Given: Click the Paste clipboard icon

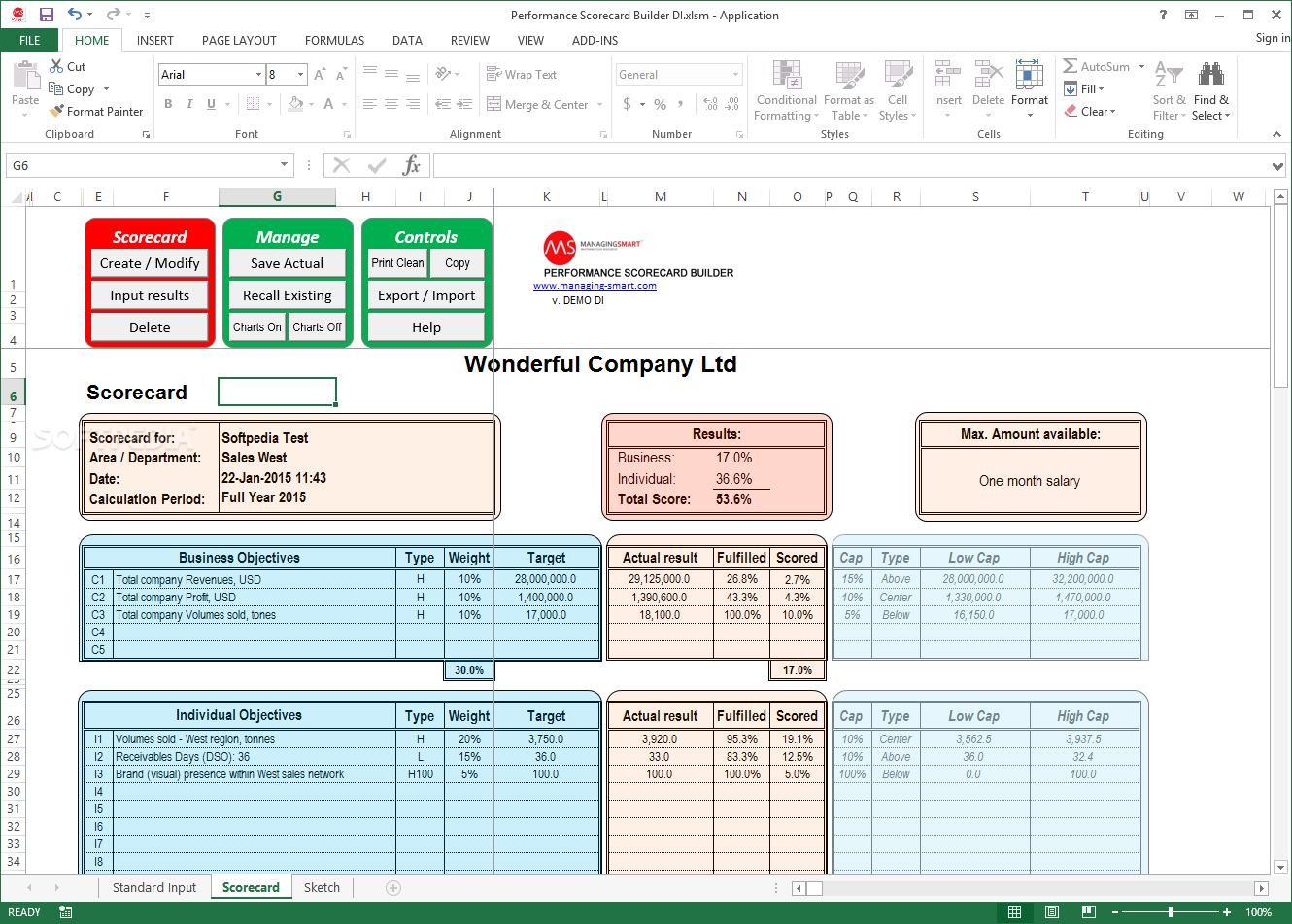Looking at the screenshot, I should point(25,76).
